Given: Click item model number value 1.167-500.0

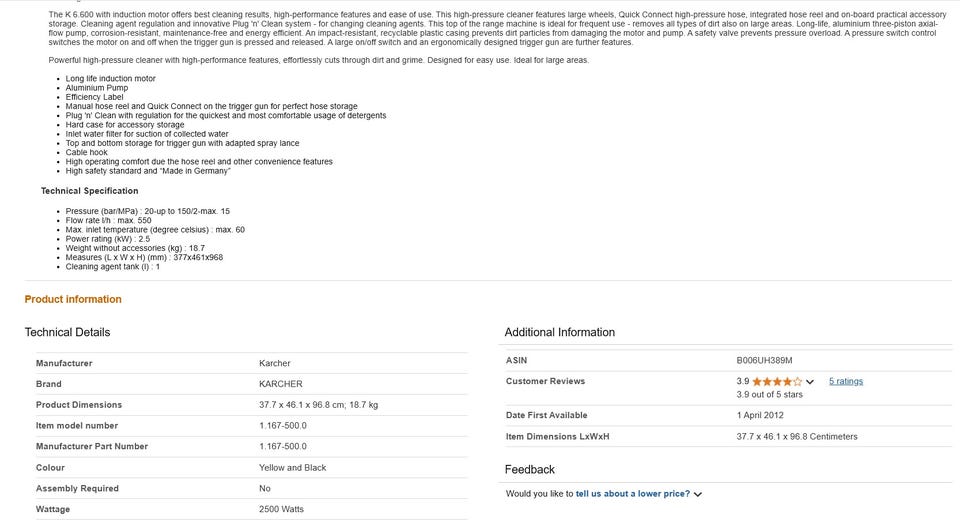Looking at the screenshot, I should click(x=283, y=426).
